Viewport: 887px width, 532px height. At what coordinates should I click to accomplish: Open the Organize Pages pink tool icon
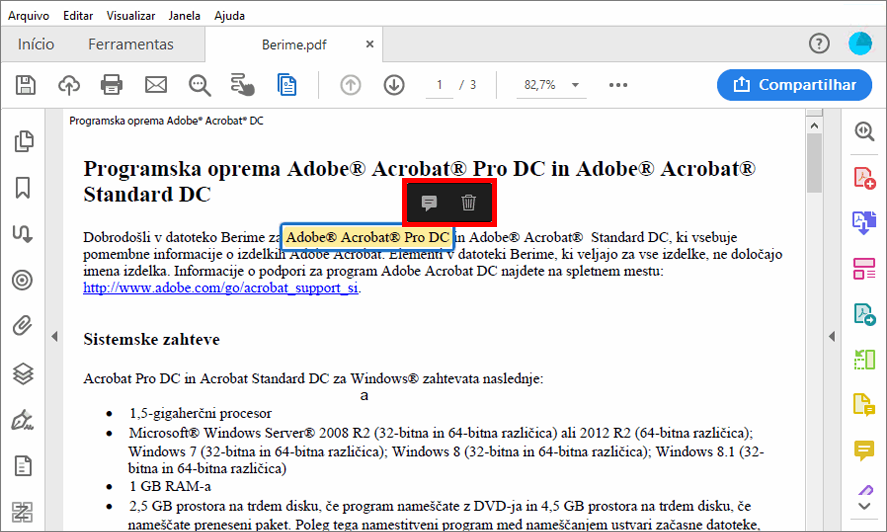pos(864,269)
